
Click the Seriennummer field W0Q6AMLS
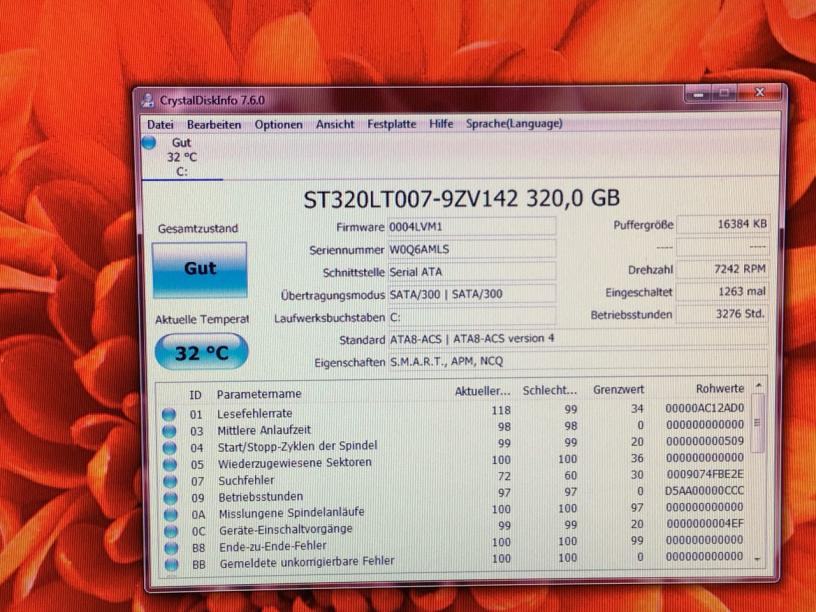pos(472,249)
